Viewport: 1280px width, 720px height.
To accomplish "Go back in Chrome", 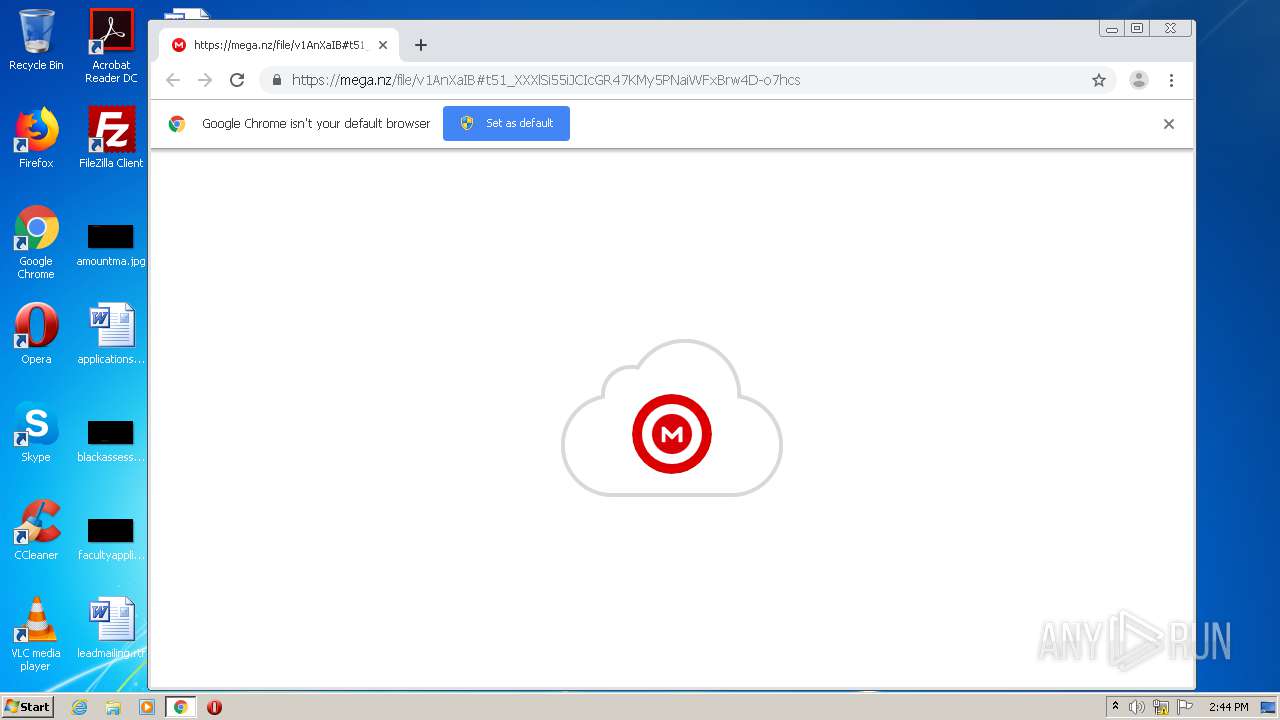I will pos(173,80).
